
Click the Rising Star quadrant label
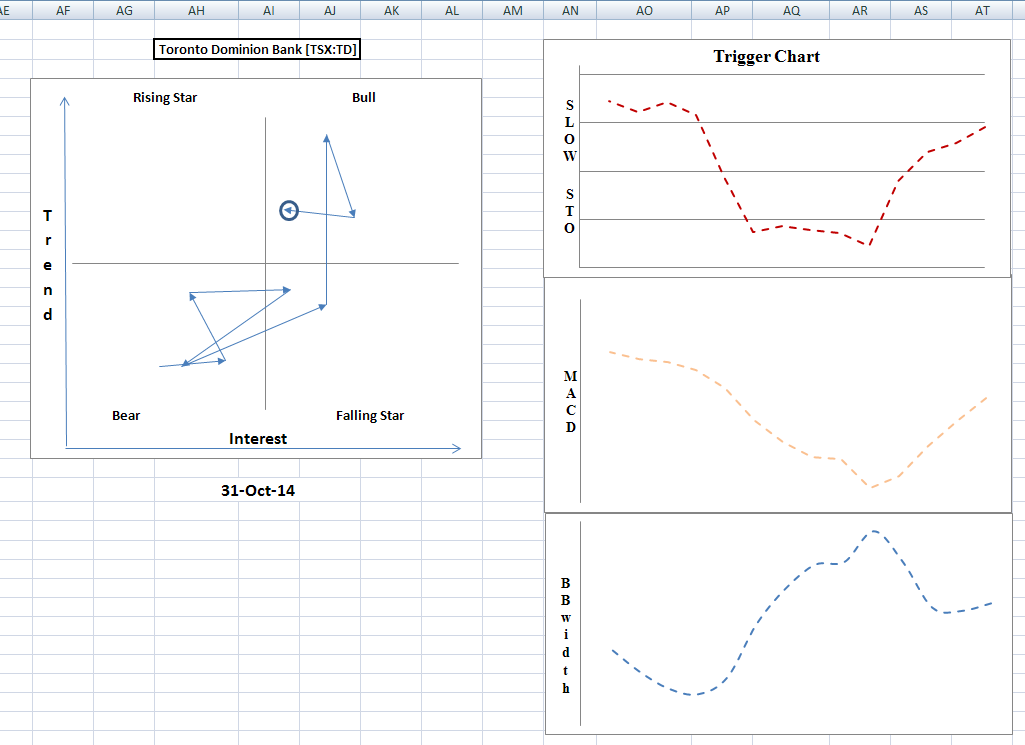pos(165,97)
